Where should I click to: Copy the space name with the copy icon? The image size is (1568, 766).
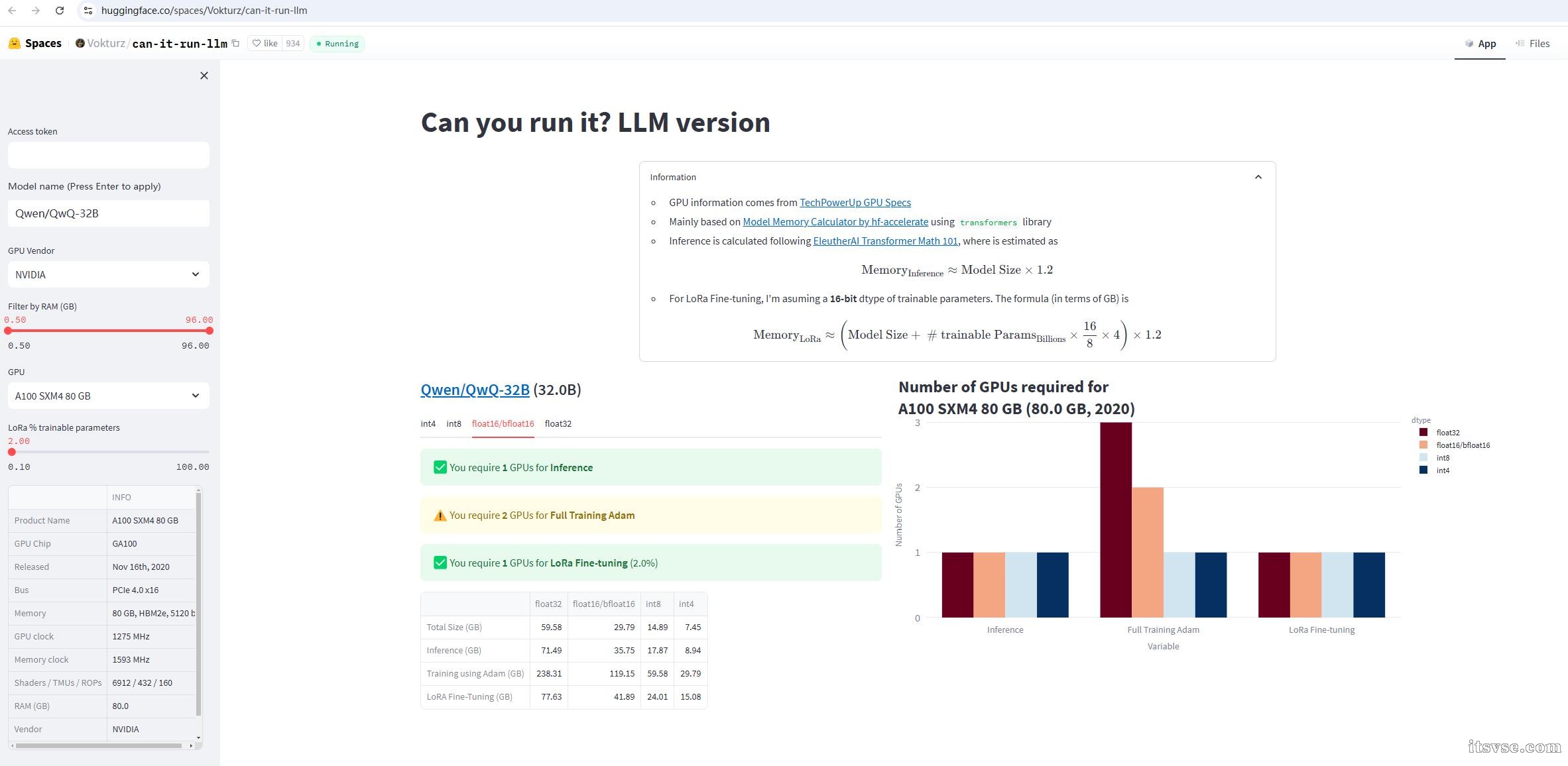(x=235, y=43)
